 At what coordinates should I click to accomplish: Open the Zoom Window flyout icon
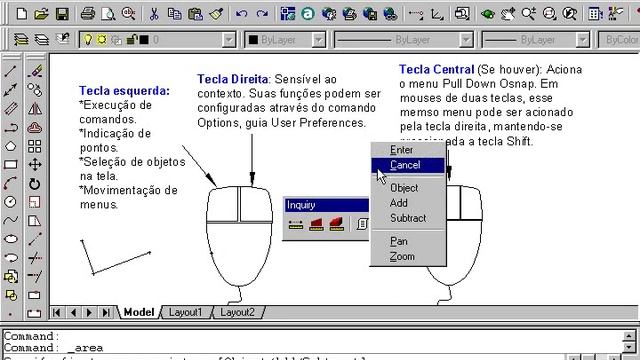(549, 14)
